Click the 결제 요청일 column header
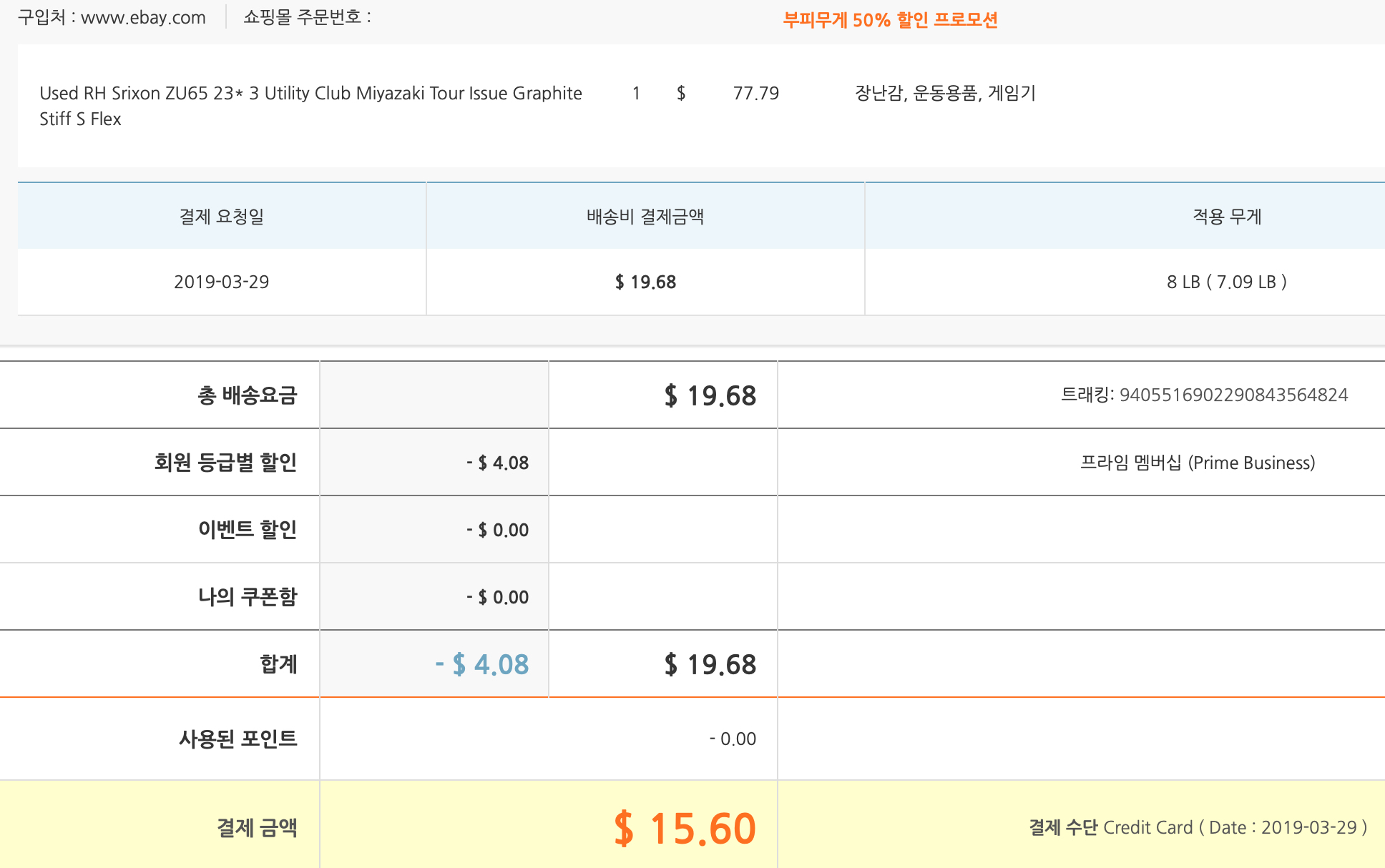 click(221, 216)
